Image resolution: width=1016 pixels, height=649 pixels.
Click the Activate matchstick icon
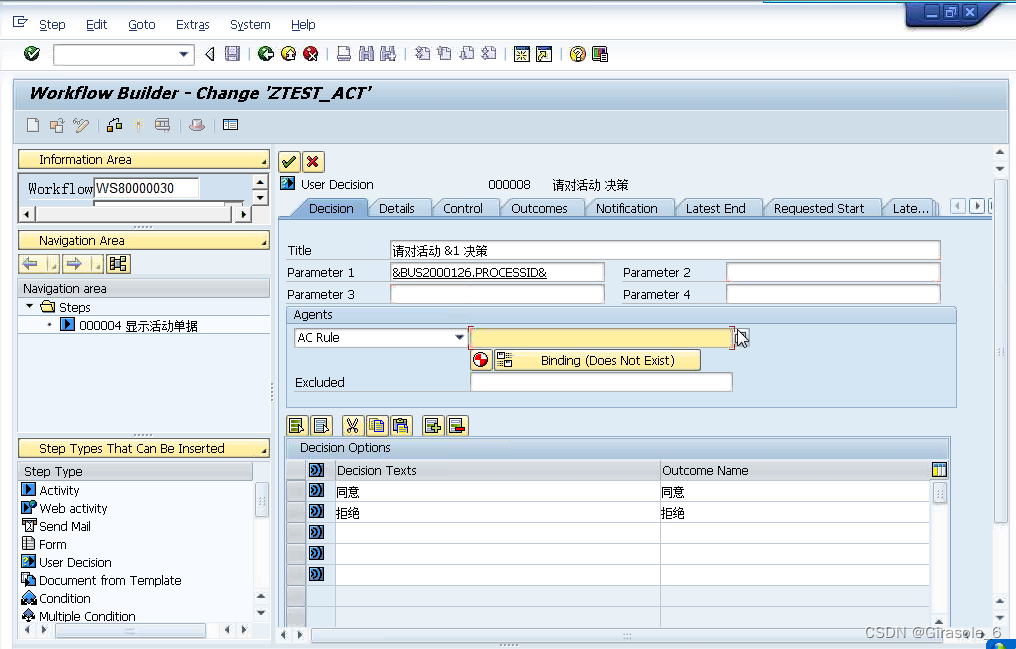(138, 125)
